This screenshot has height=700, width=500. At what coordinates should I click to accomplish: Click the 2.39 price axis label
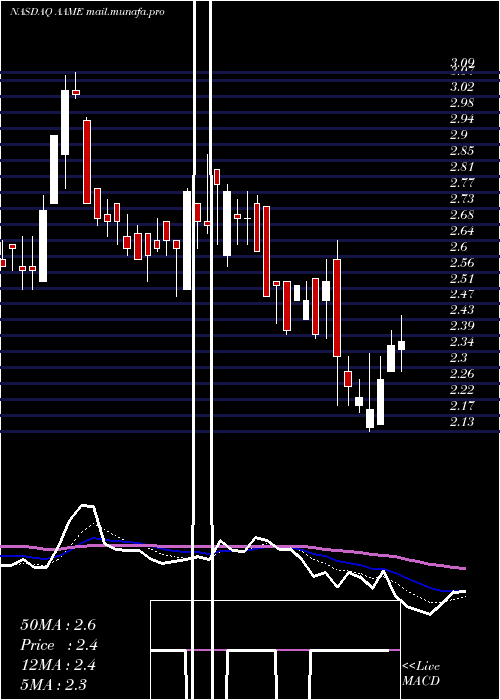pyautogui.click(x=462, y=325)
